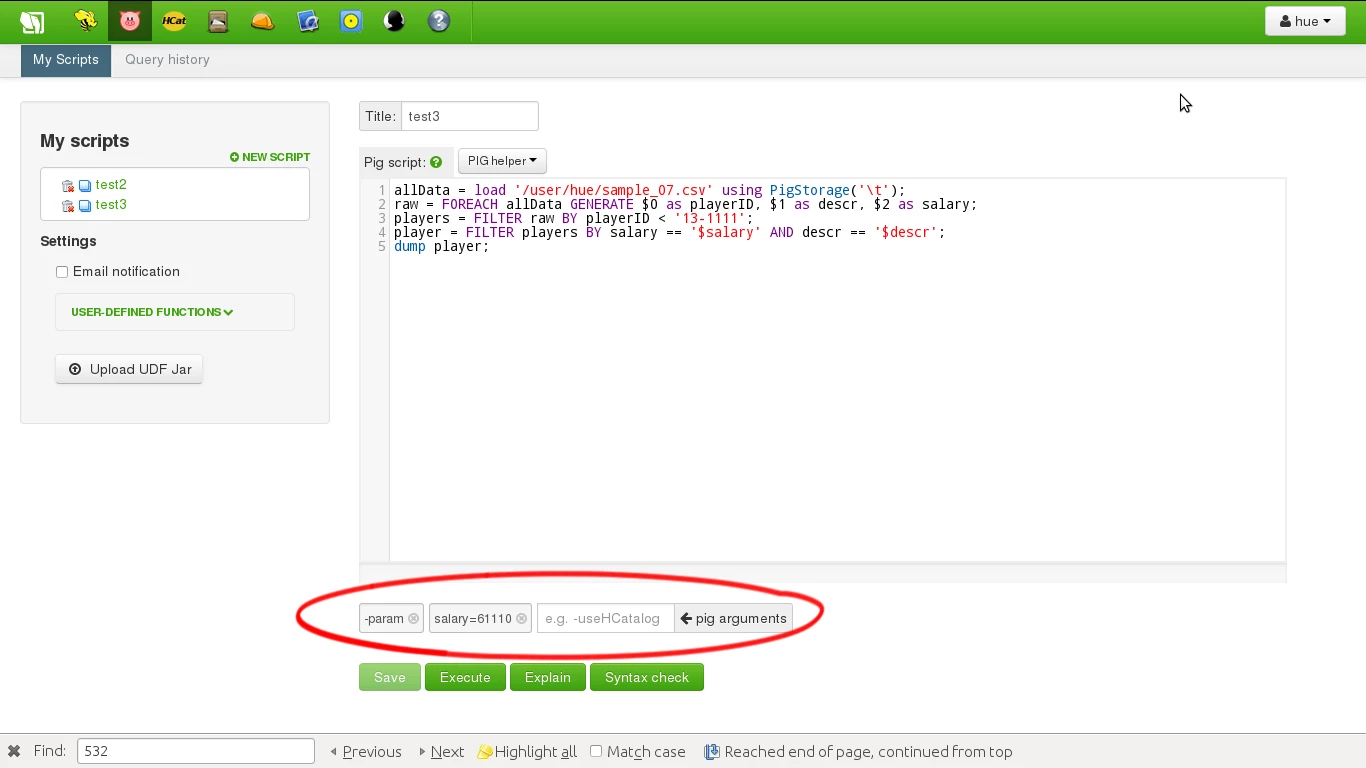Toggle Email notification checkbox
The height and width of the screenshot is (768, 1366).
62,272
